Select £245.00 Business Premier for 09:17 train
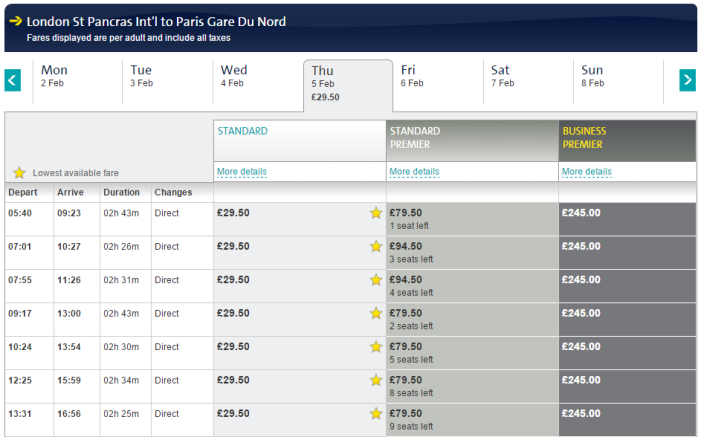The width and height of the screenshot is (702, 437). [628, 320]
